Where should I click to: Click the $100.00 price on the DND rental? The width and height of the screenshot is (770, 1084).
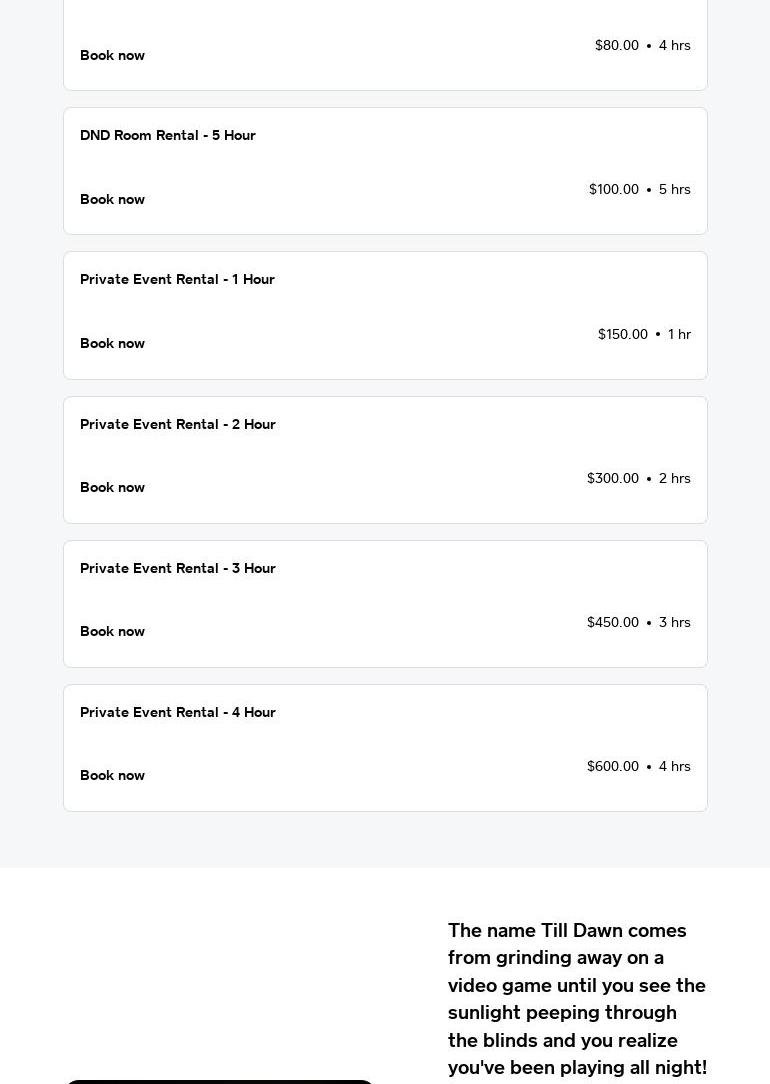click(613, 189)
